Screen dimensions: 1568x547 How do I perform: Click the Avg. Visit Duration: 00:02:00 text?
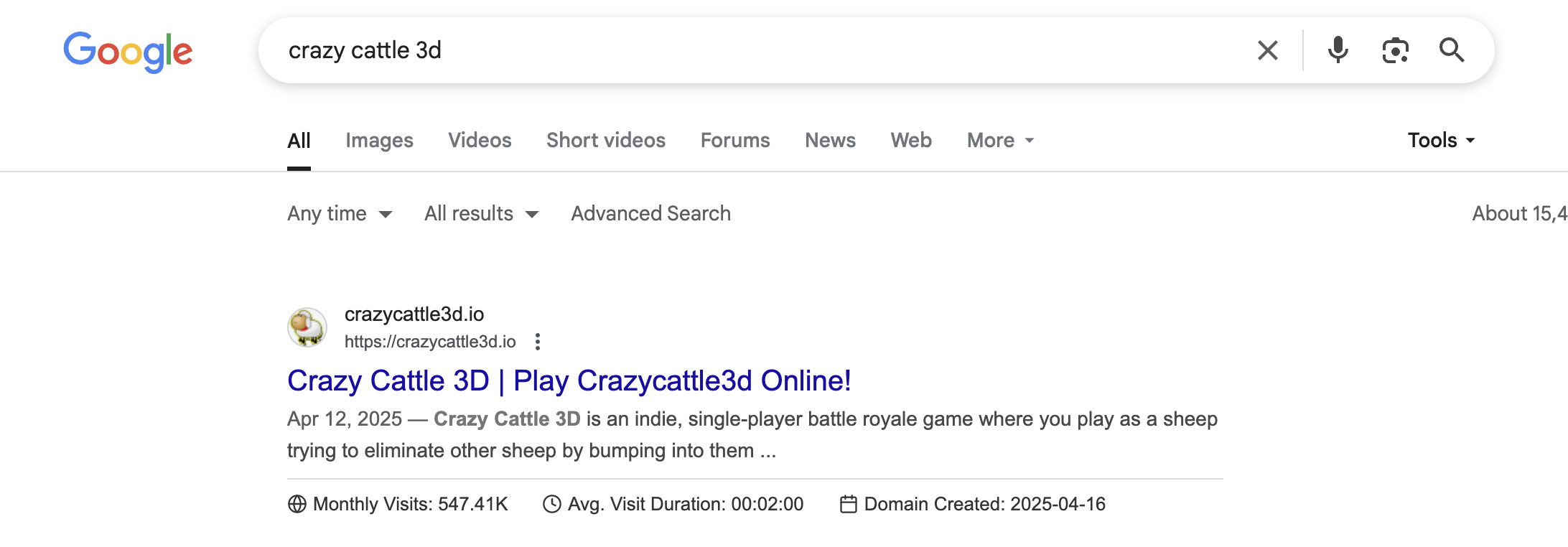click(x=686, y=505)
